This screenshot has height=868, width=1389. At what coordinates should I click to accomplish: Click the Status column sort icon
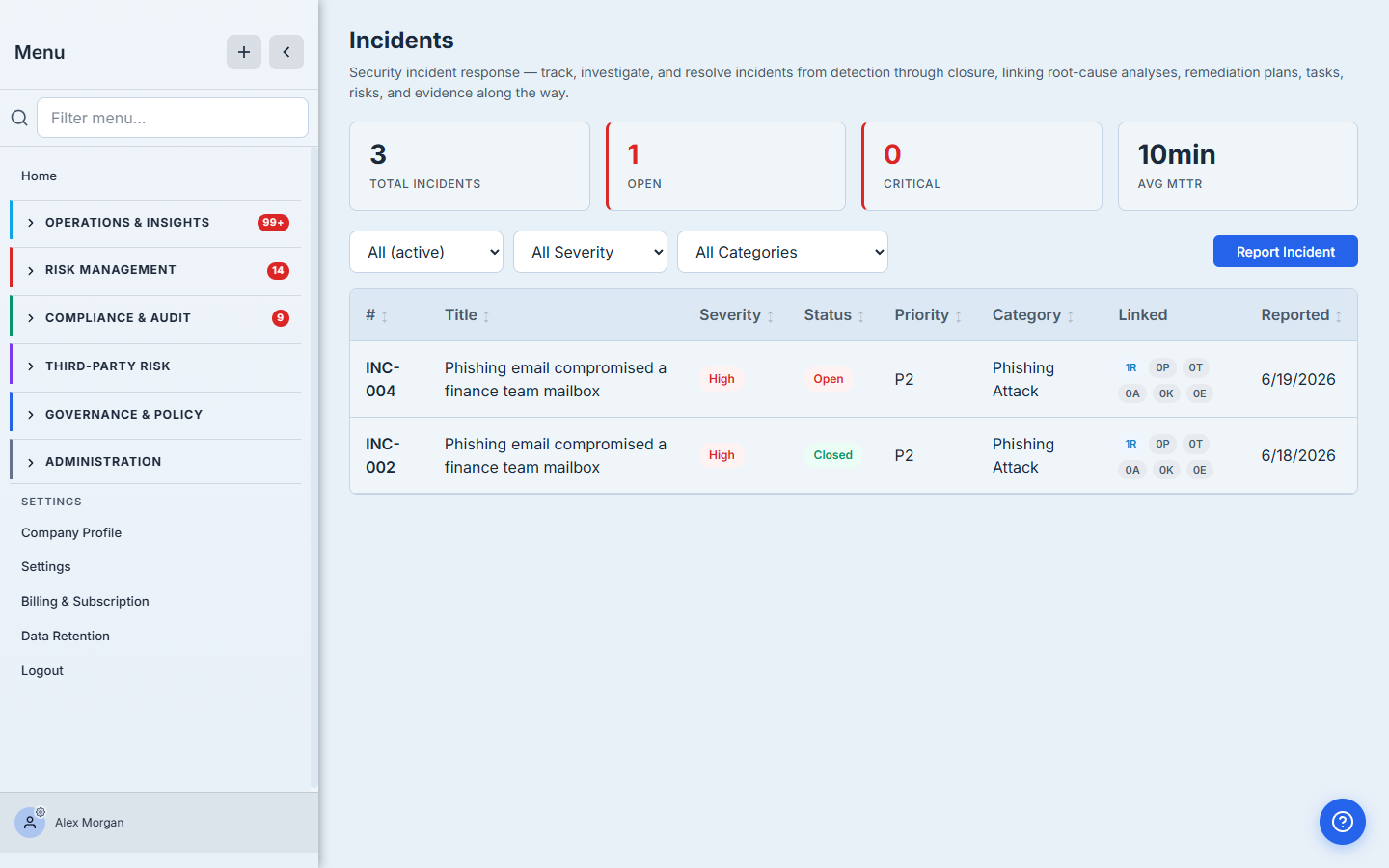(x=860, y=316)
